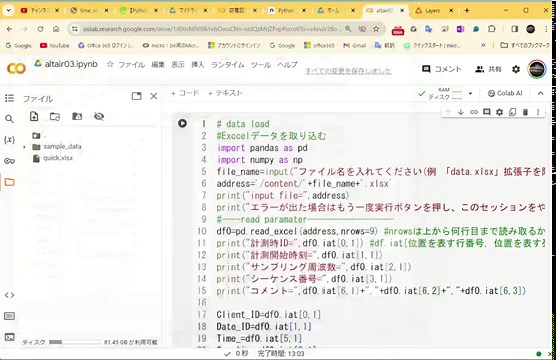
Task: Go up to the parent folder
Action: (x=37, y=135)
